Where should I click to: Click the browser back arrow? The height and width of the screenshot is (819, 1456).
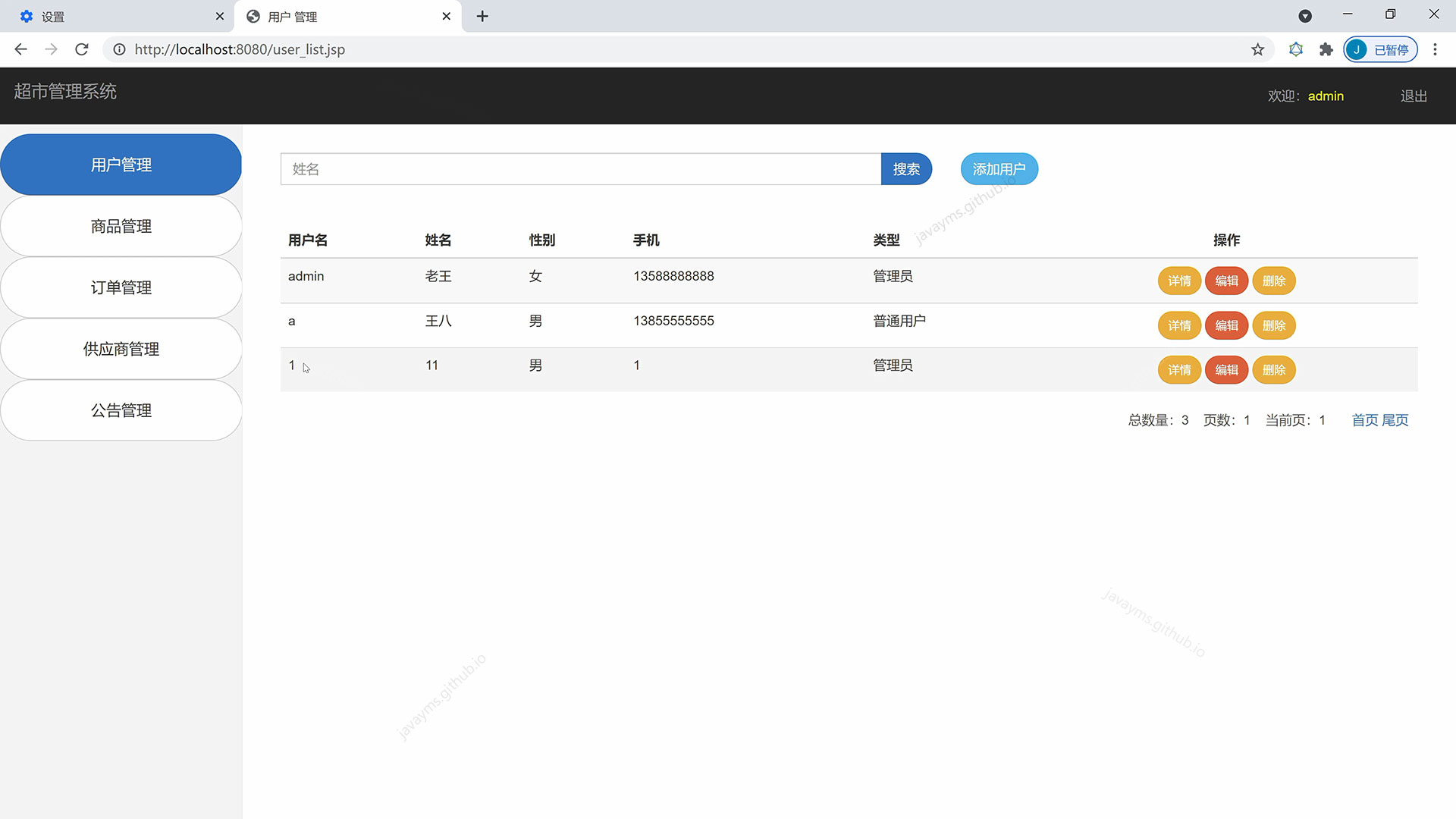coord(20,49)
